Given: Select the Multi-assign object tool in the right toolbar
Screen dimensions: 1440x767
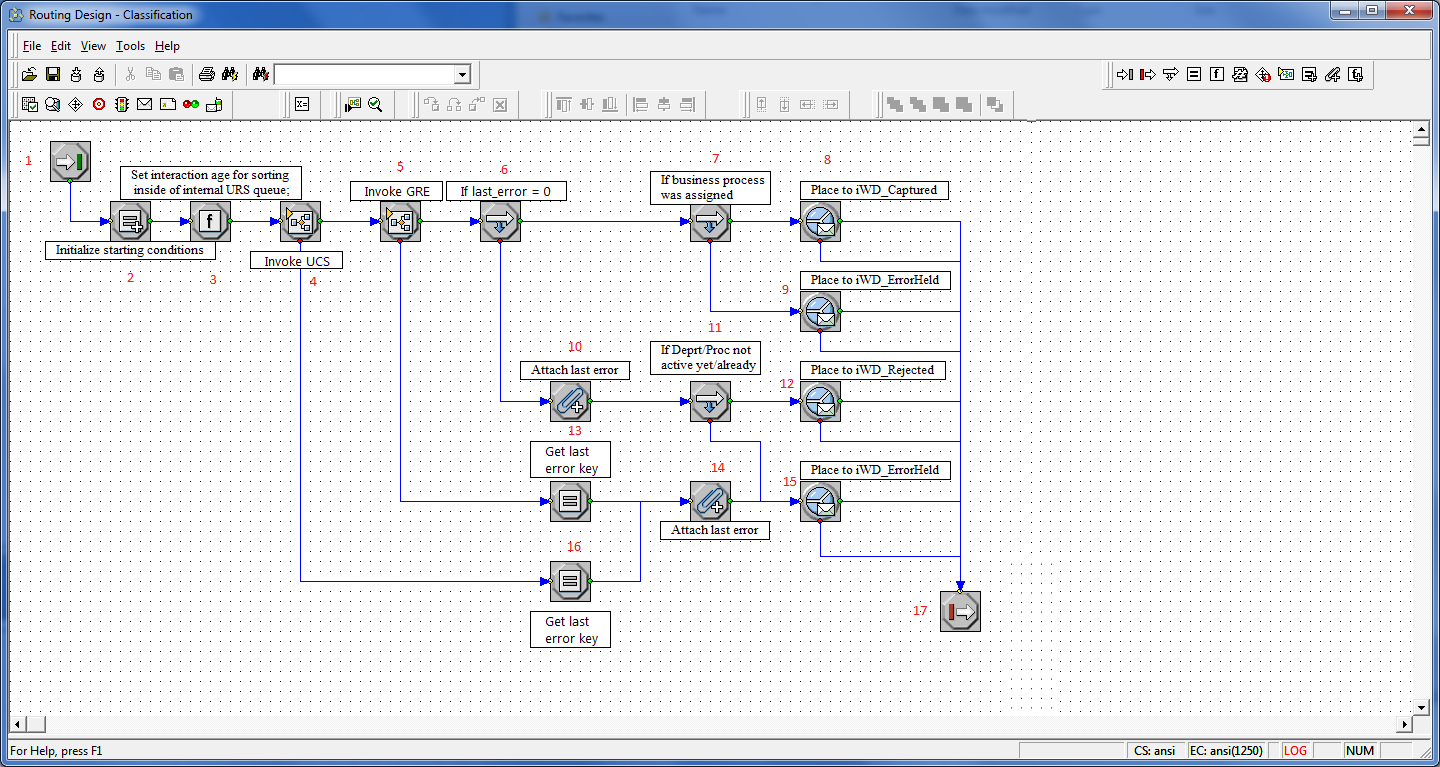Looking at the screenshot, I should 1309,74.
